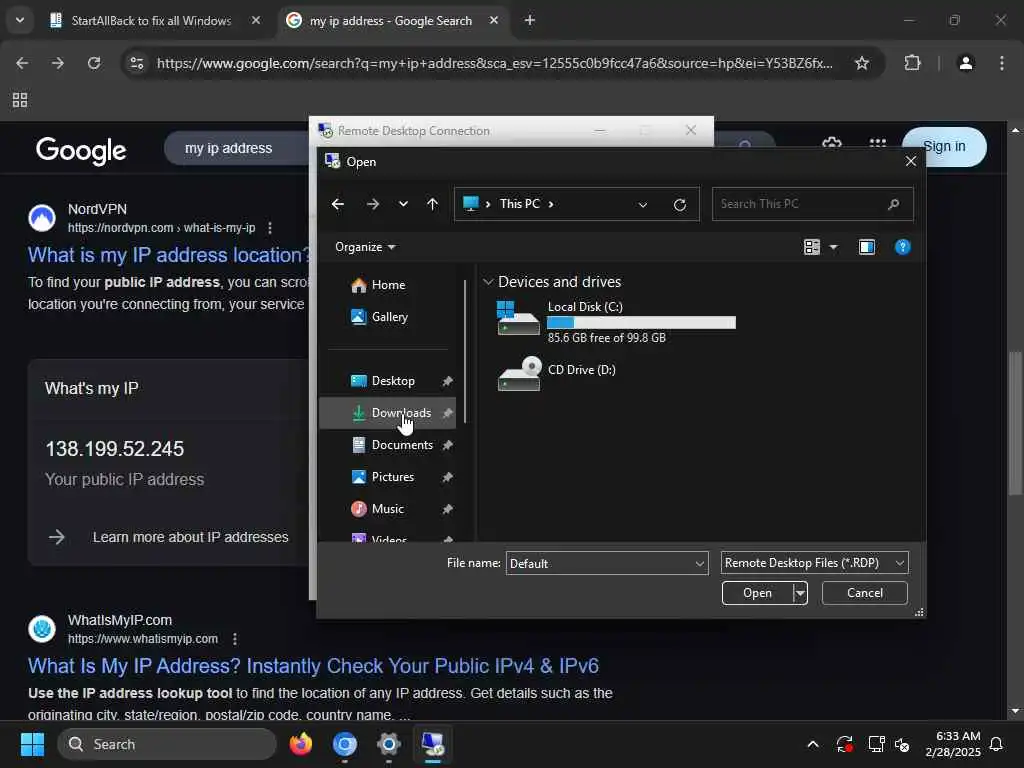Click the taskbar Search box
This screenshot has width=1024, height=768.
coord(167,744)
